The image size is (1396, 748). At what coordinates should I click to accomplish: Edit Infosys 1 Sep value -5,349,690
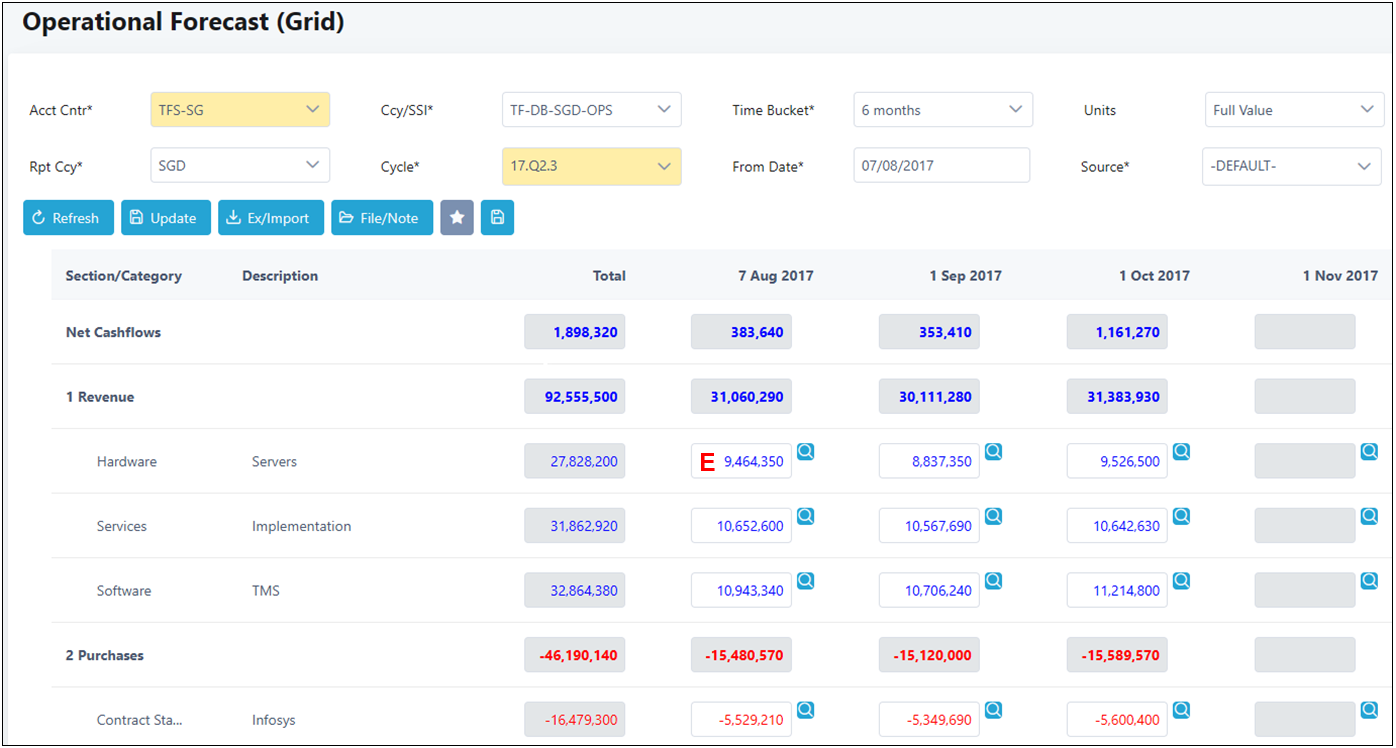click(x=929, y=719)
